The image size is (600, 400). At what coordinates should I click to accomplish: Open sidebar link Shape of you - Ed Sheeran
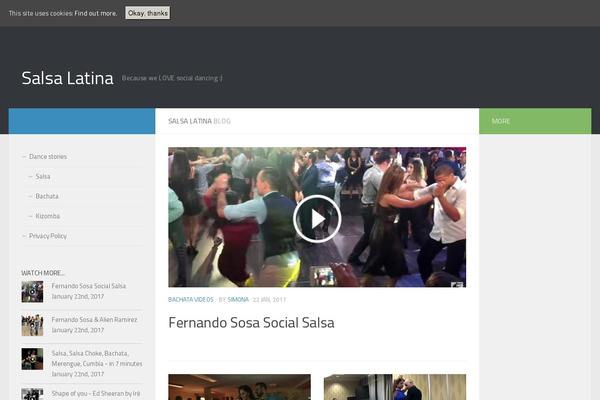(96, 393)
